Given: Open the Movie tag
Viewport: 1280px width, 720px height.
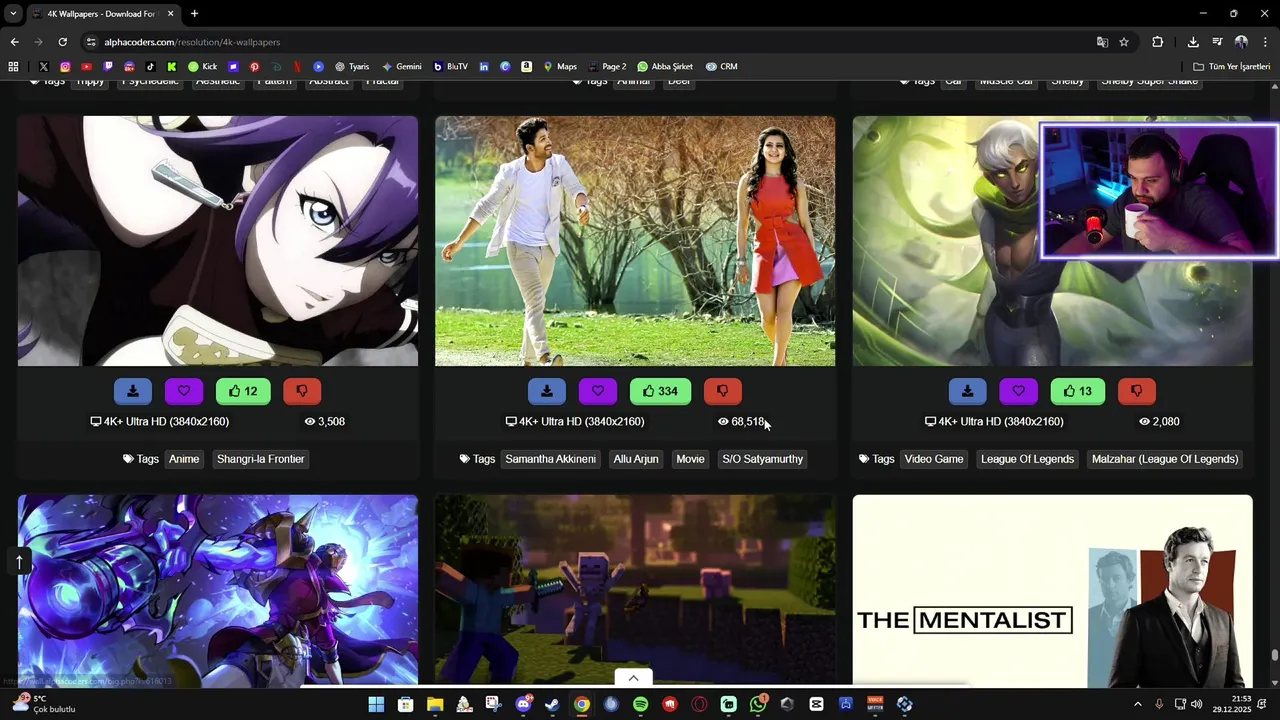Looking at the screenshot, I should point(690,459).
